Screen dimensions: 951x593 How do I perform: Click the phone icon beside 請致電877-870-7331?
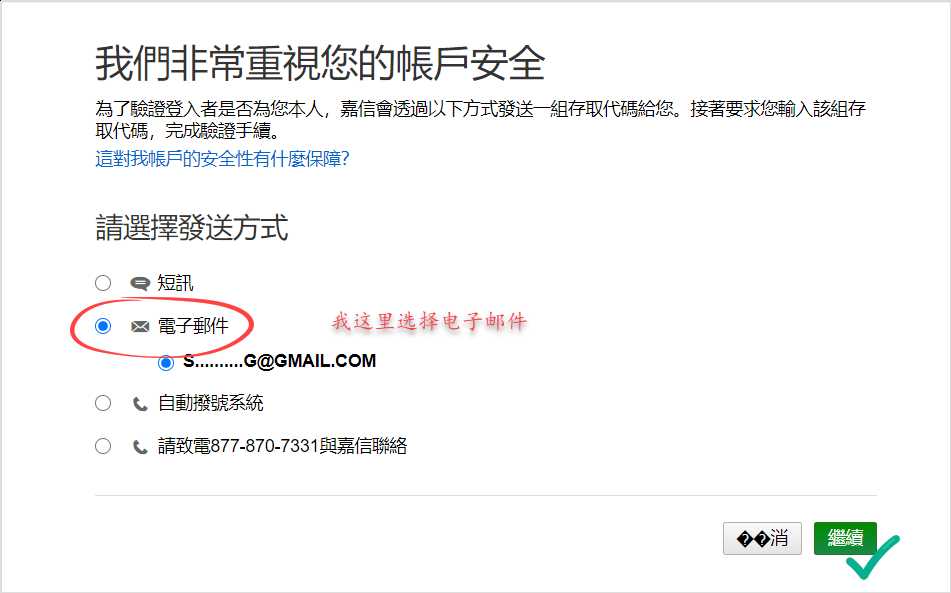tap(140, 447)
